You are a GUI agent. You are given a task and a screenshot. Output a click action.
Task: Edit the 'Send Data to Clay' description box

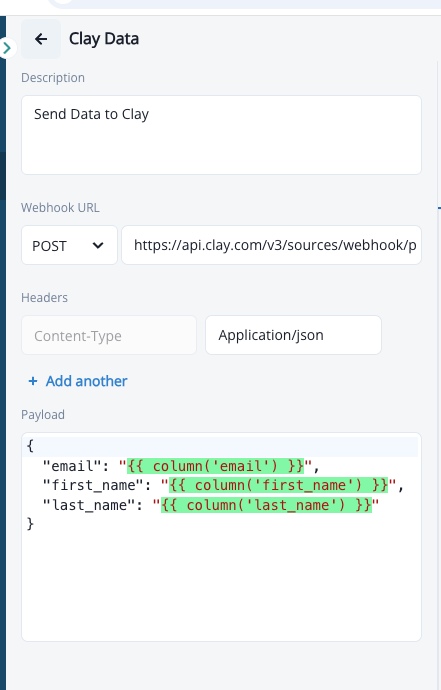(x=221, y=135)
